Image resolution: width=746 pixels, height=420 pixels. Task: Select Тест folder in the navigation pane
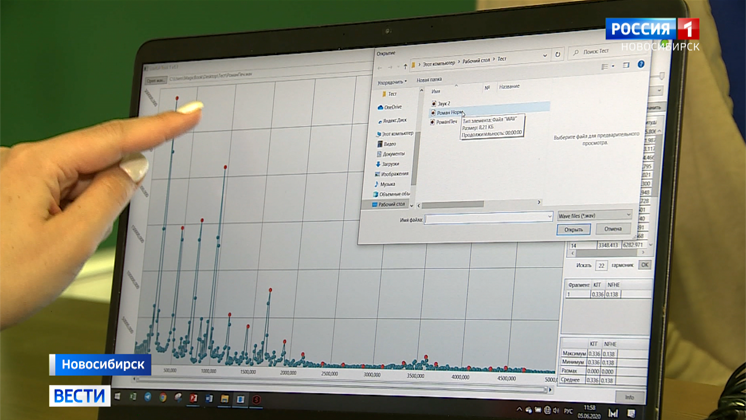pos(389,94)
